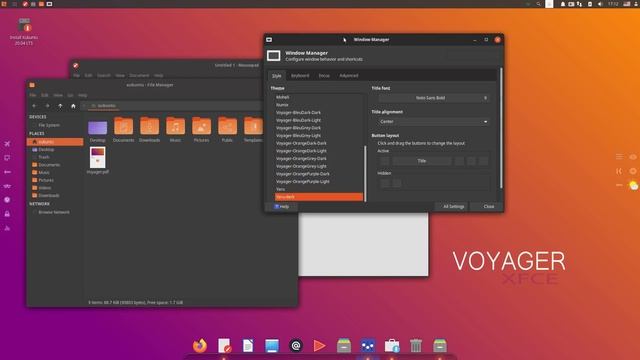This screenshot has height=360, width=640.
Task: Select theme Voyager-OrangePurple-Dark
Action: pyautogui.click(x=318, y=174)
